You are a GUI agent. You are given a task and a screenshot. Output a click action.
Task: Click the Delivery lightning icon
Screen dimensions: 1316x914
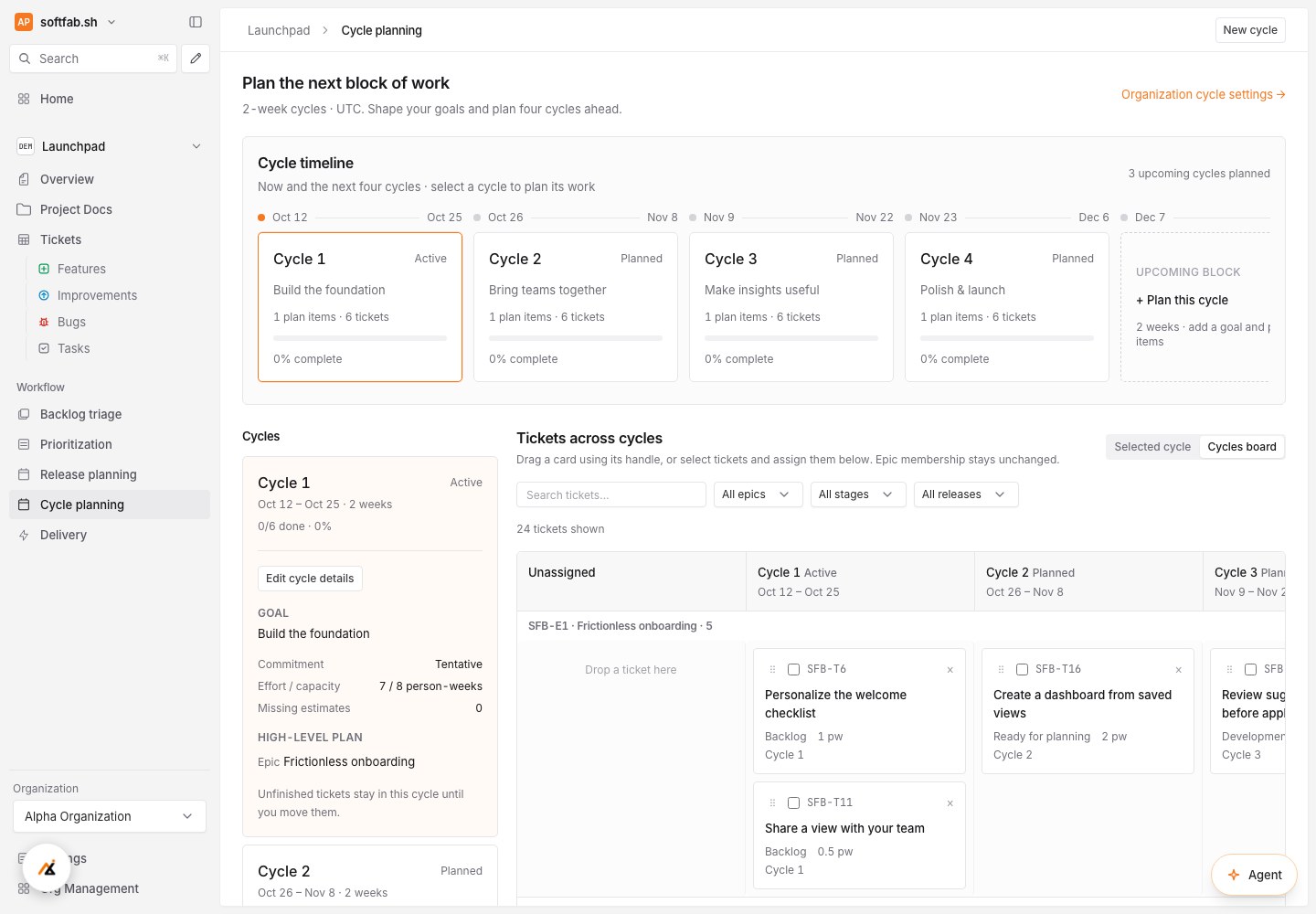click(24, 535)
